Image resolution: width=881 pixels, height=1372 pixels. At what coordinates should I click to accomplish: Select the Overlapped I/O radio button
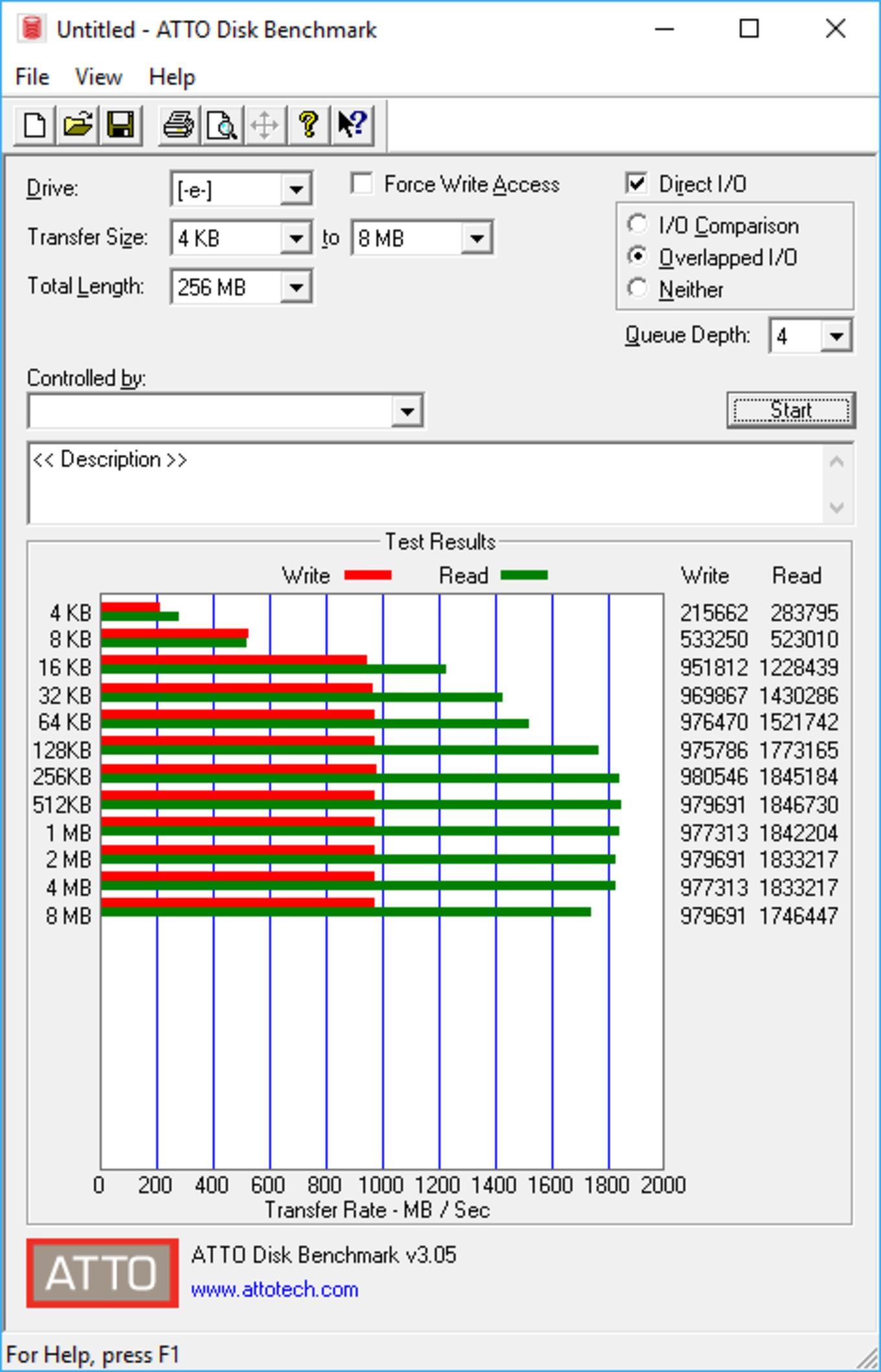[637, 257]
